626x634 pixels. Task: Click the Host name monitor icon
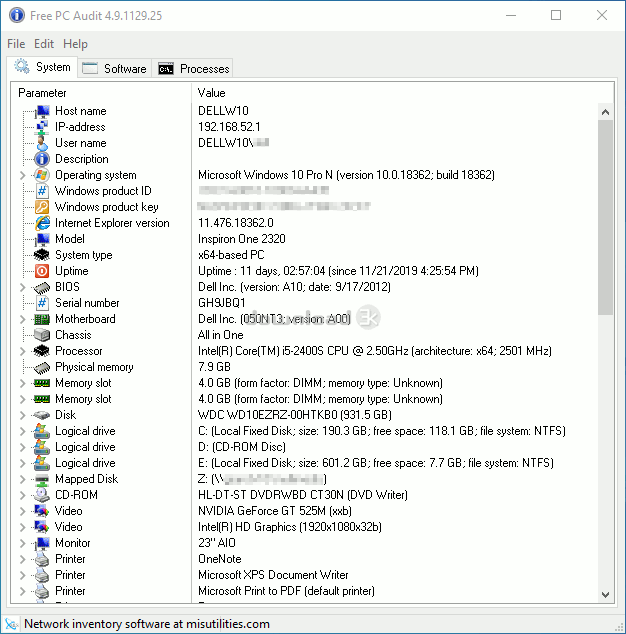tap(42, 111)
